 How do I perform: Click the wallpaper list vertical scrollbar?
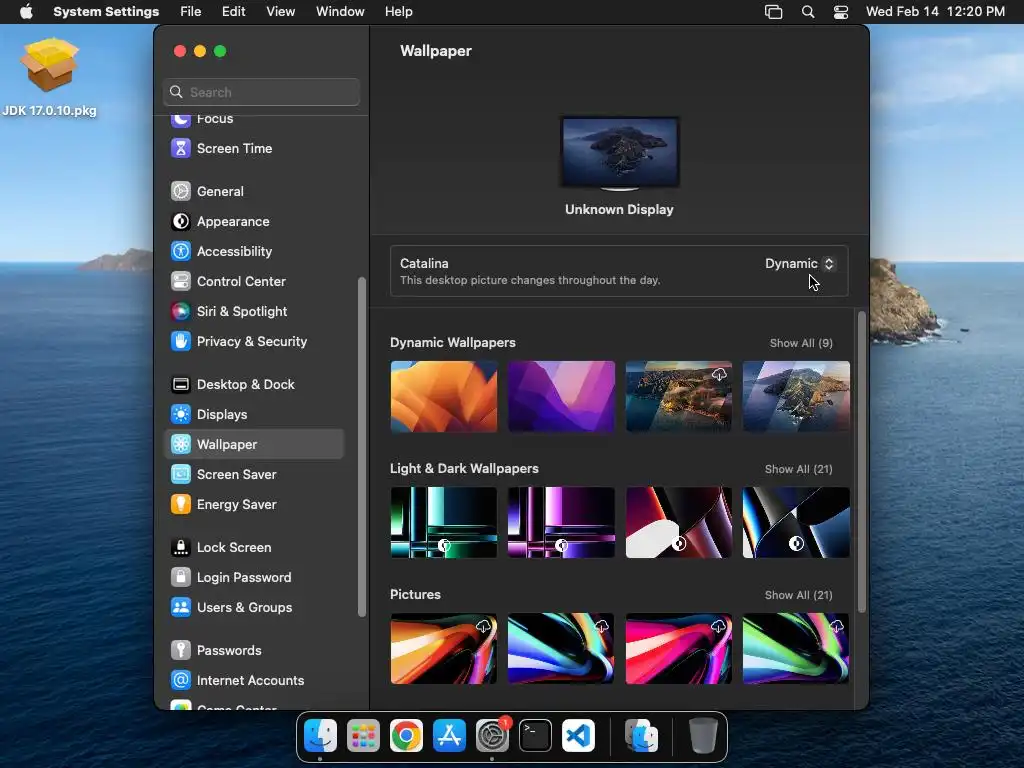(862, 462)
